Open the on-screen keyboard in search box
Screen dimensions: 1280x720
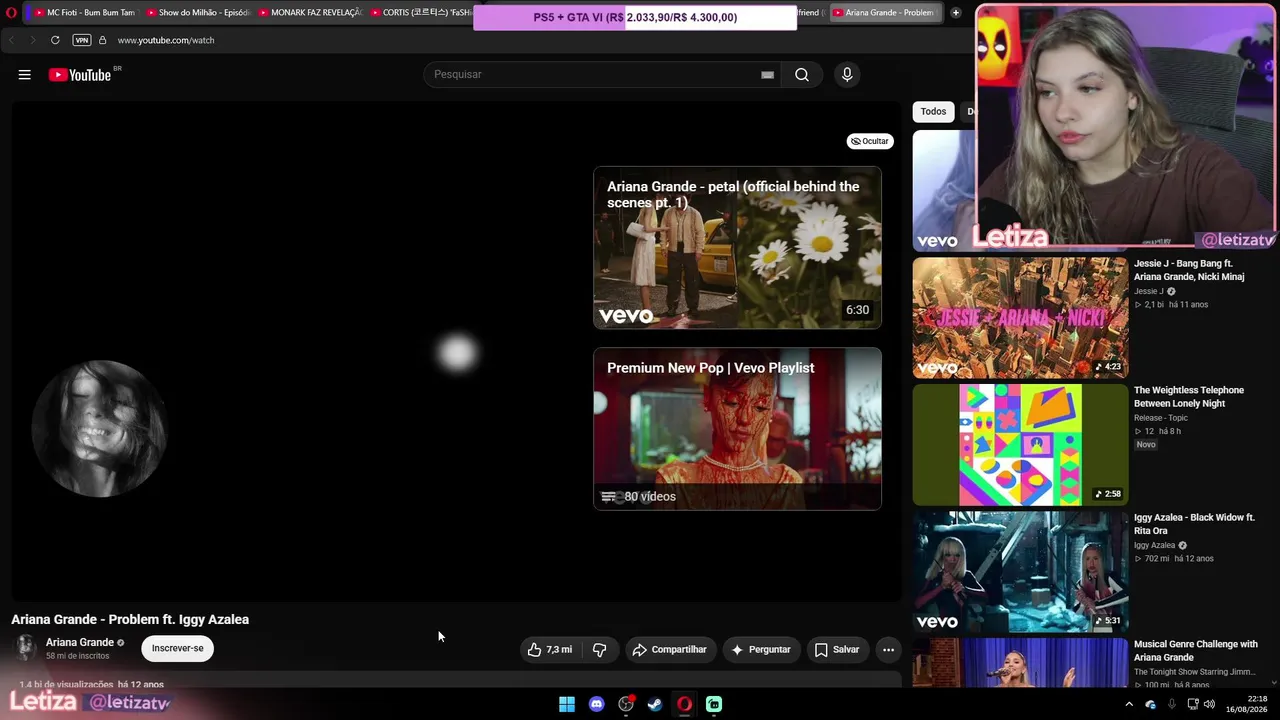(x=768, y=75)
